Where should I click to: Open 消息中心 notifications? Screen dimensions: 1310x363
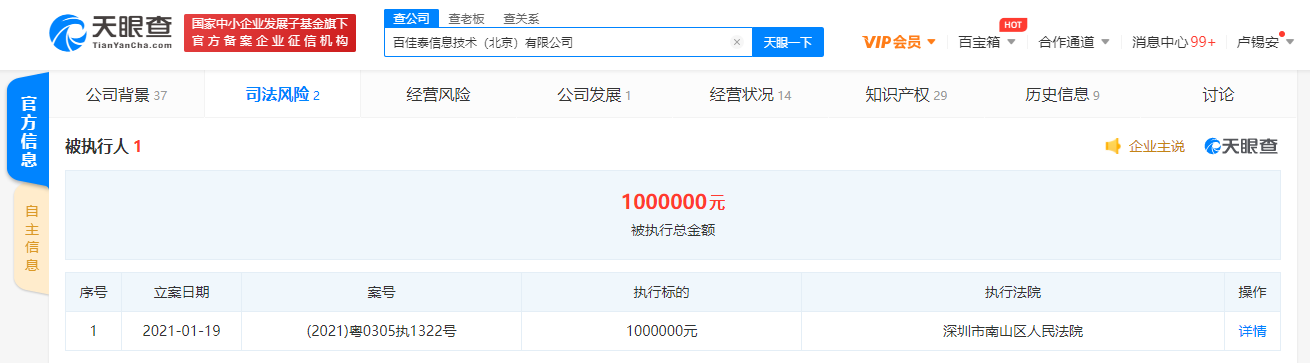coord(1174,42)
